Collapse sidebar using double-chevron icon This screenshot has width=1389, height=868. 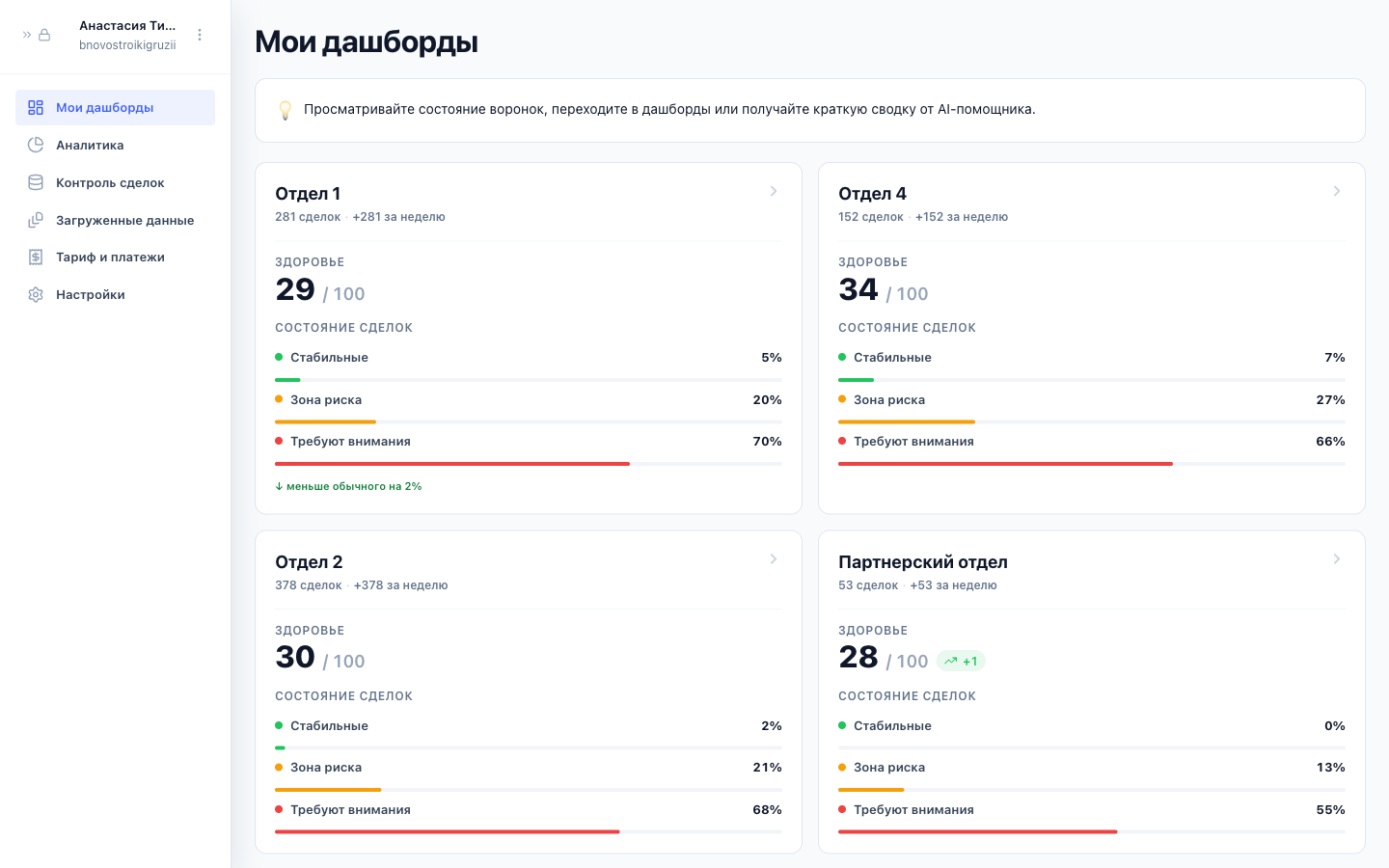27,35
